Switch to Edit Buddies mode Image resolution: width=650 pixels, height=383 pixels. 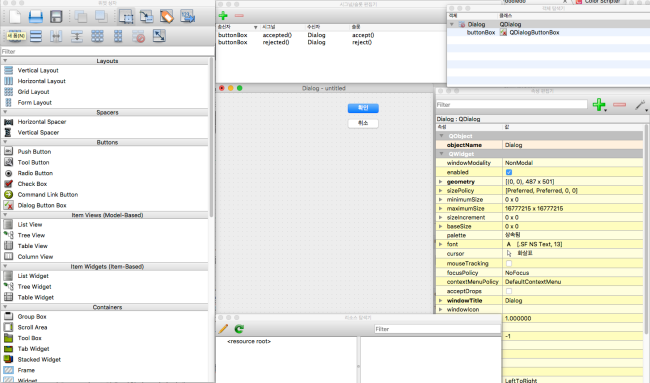pos(167,17)
